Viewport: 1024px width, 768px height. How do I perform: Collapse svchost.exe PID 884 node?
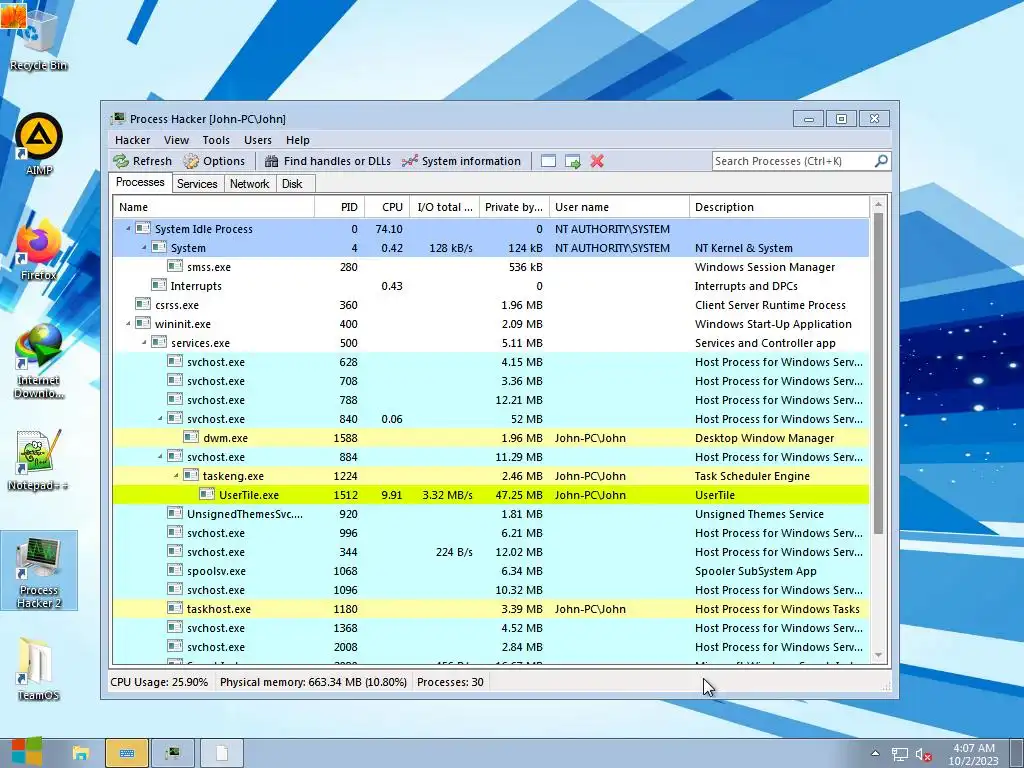coord(160,456)
